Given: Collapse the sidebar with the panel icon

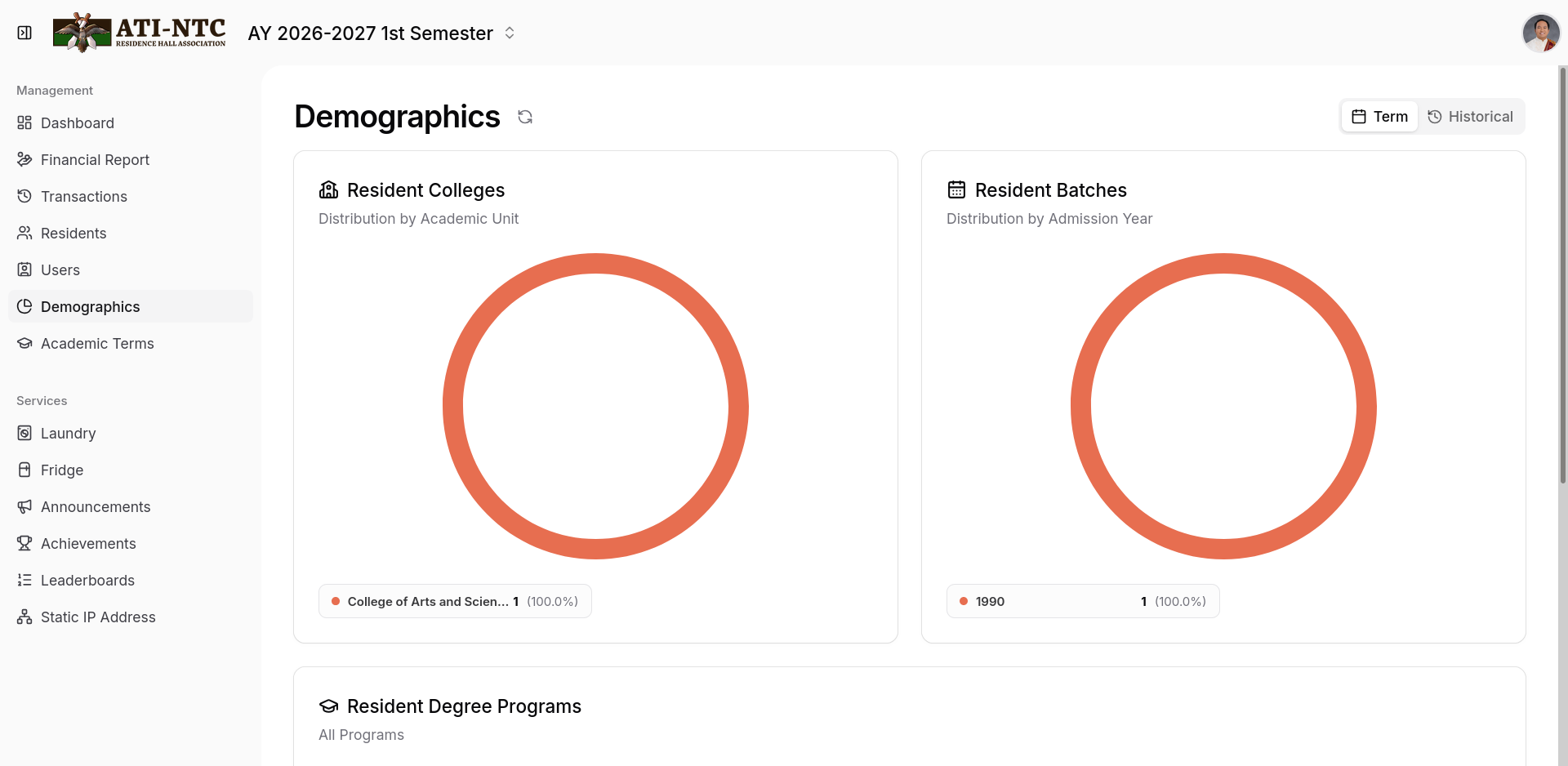Looking at the screenshot, I should (x=24, y=33).
